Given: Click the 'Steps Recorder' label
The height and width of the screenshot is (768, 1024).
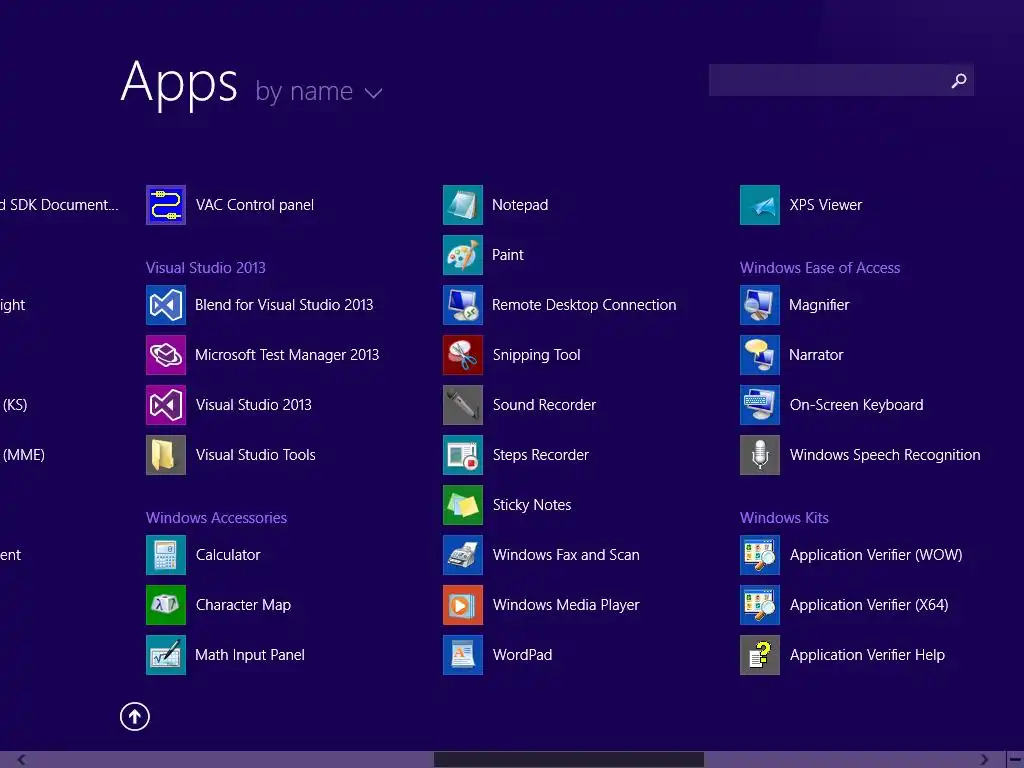Looking at the screenshot, I should (x=541, y=455).
